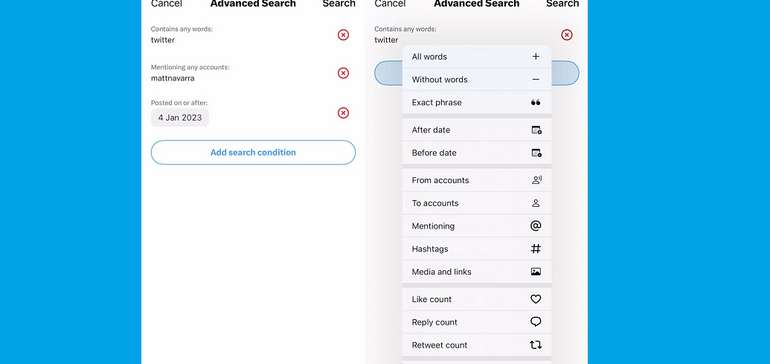Click the quotation marks icon
This screenshot has height=364, width=770.
pos(536,103)
